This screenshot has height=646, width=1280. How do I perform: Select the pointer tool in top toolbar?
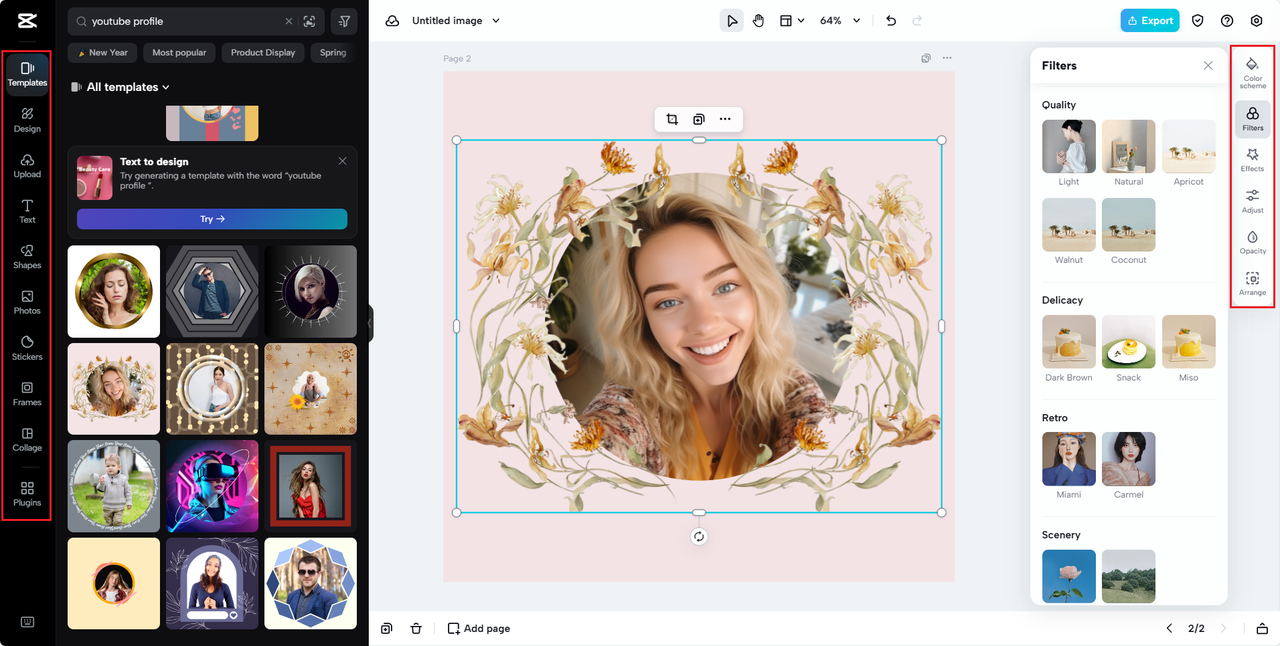click(732, 20)
